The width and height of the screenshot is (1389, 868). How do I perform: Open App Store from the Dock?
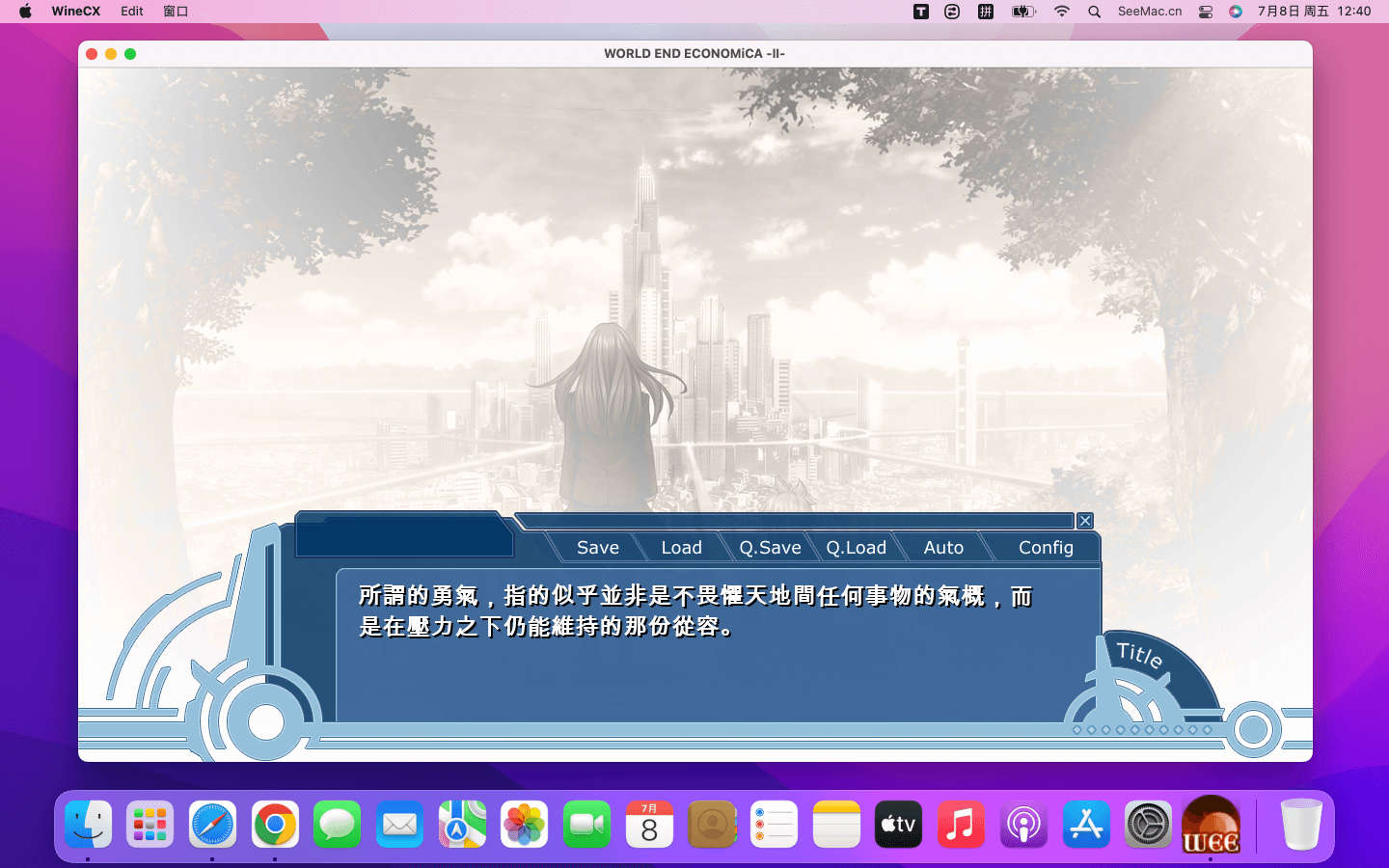[1086, 825]
